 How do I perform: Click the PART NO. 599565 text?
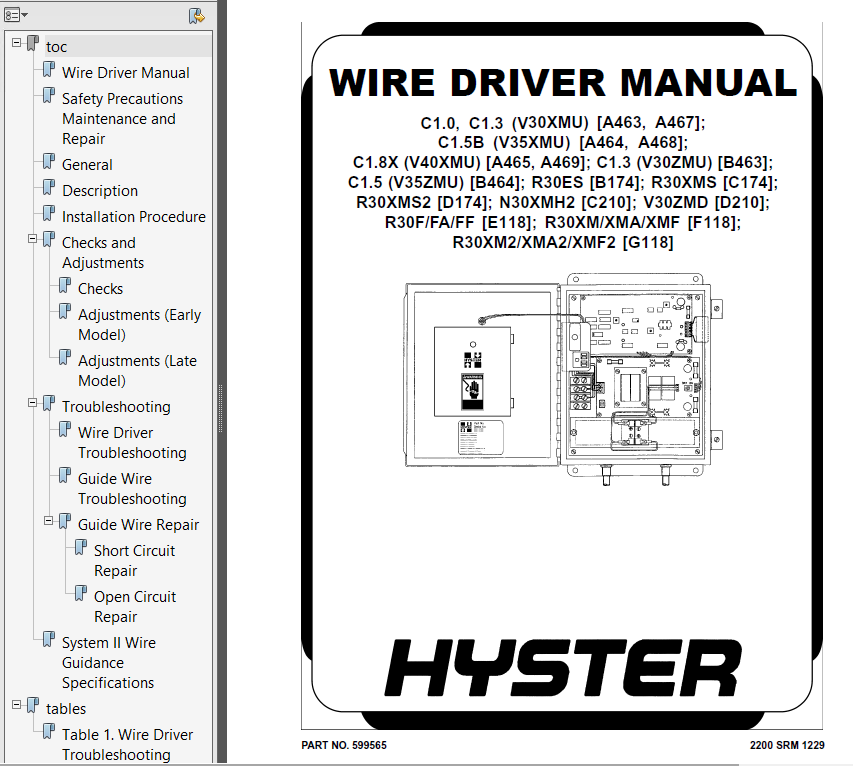[x=344, y=745]
